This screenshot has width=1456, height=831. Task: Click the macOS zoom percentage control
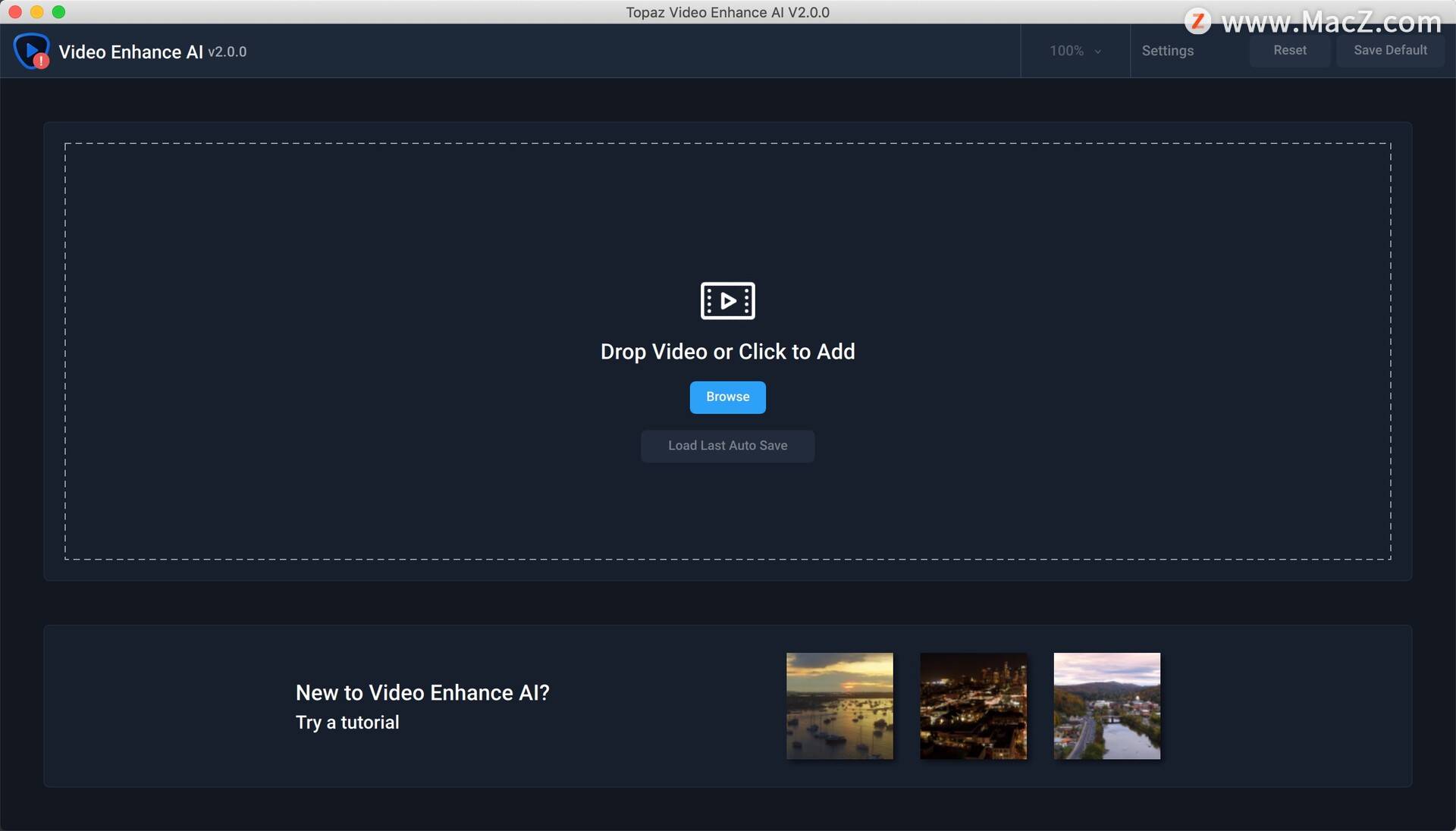click(x=1075, y=50)
